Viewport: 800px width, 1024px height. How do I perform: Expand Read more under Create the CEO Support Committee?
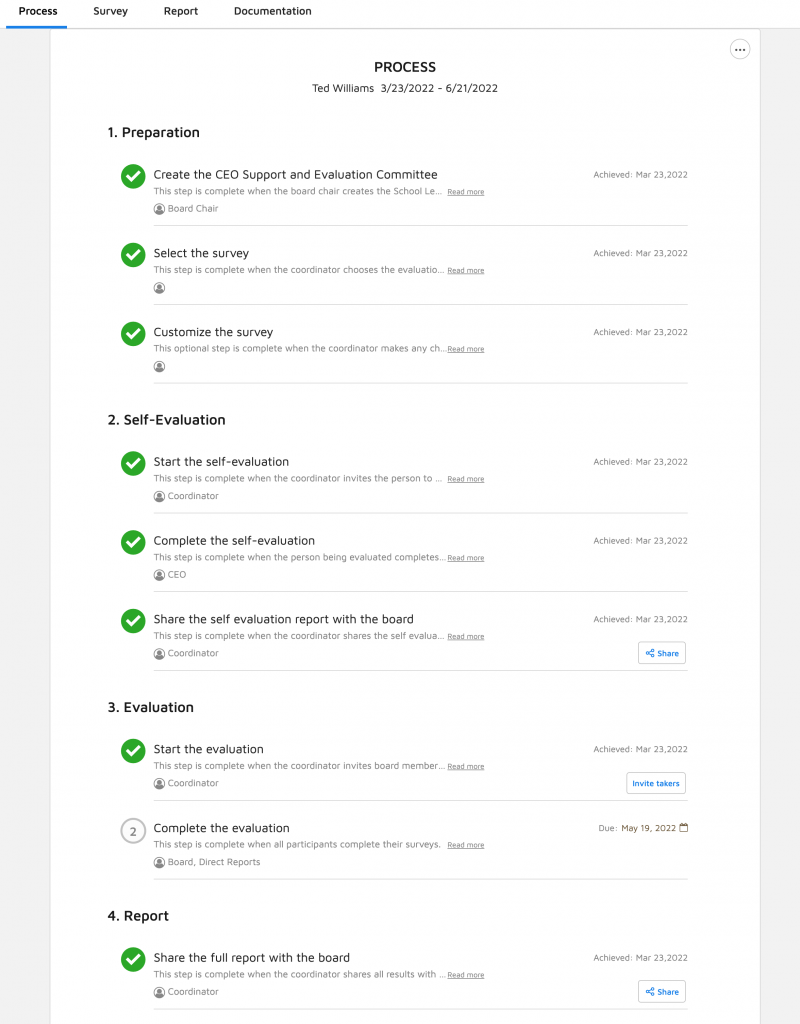[465, 192]
